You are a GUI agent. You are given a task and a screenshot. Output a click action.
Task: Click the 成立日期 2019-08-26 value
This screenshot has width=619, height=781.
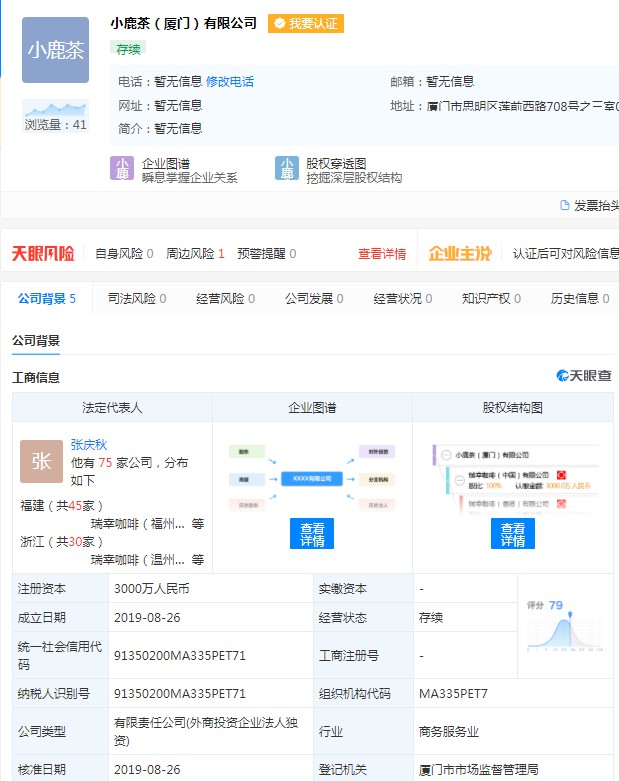pos(147,618)
